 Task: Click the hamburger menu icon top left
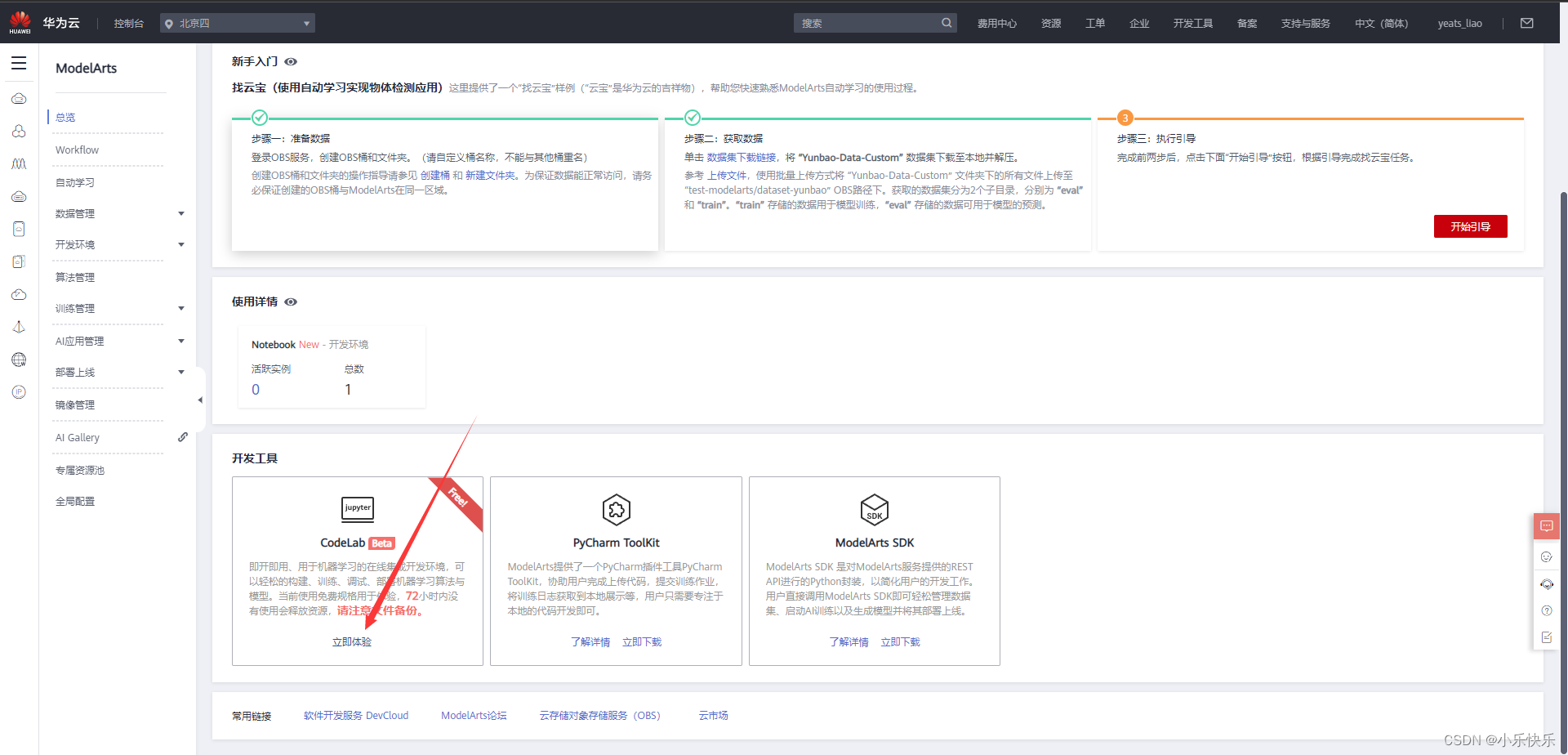click(x=19, y=63)
